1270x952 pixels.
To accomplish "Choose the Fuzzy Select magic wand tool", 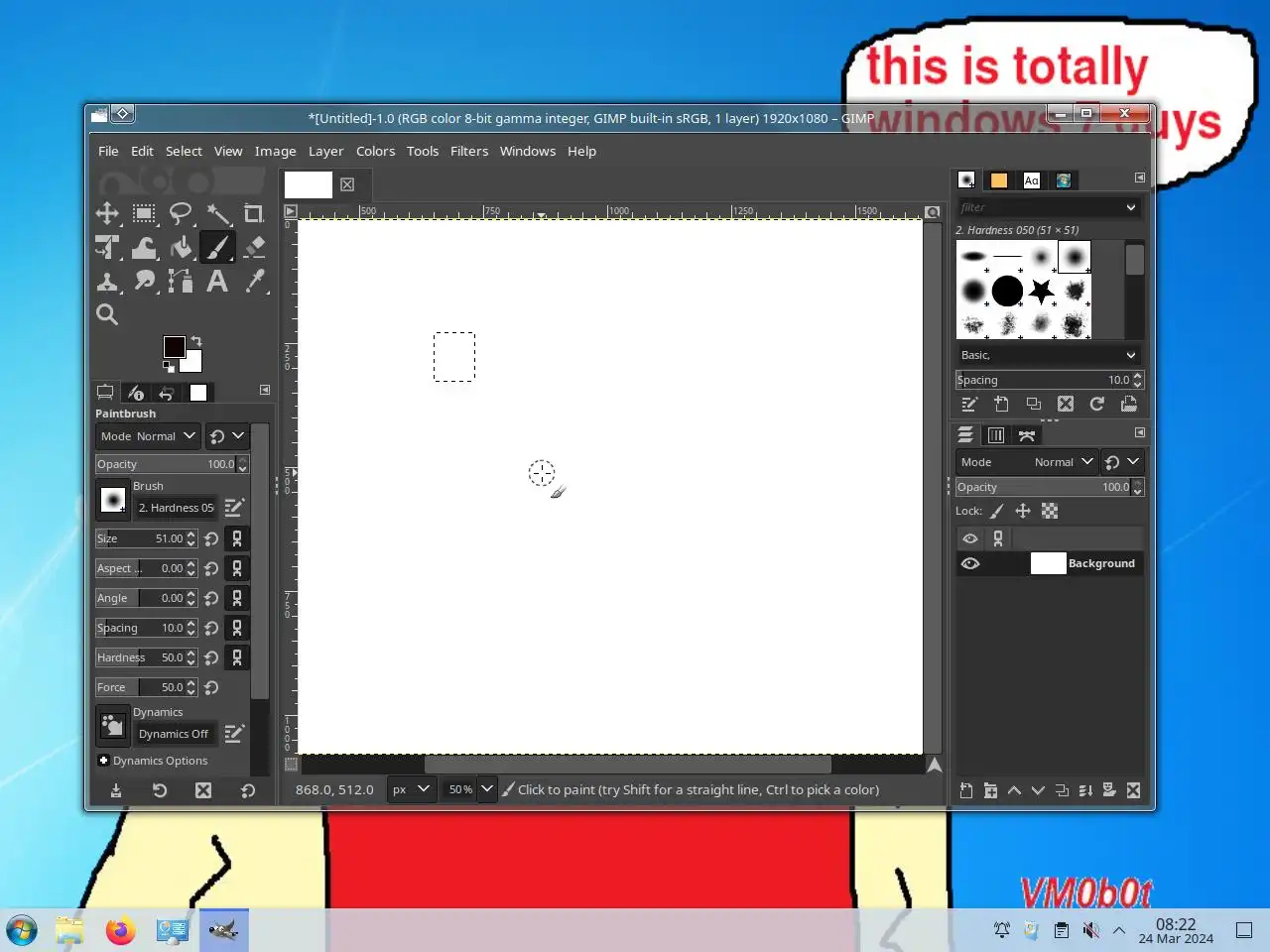I will (x=217, y=213).
